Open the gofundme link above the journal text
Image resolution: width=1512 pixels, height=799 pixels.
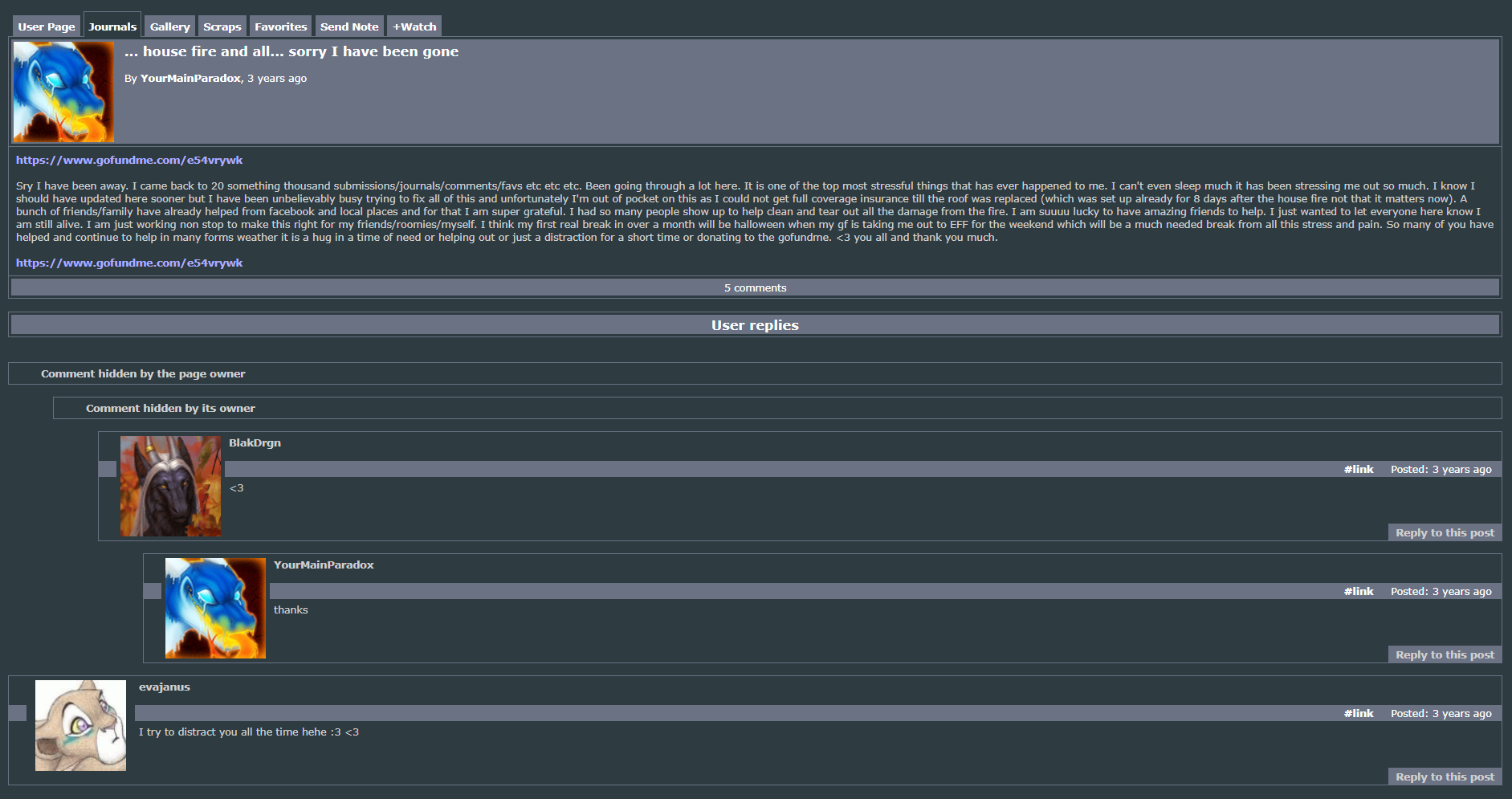pyautogui.click(x=129, y=160)
